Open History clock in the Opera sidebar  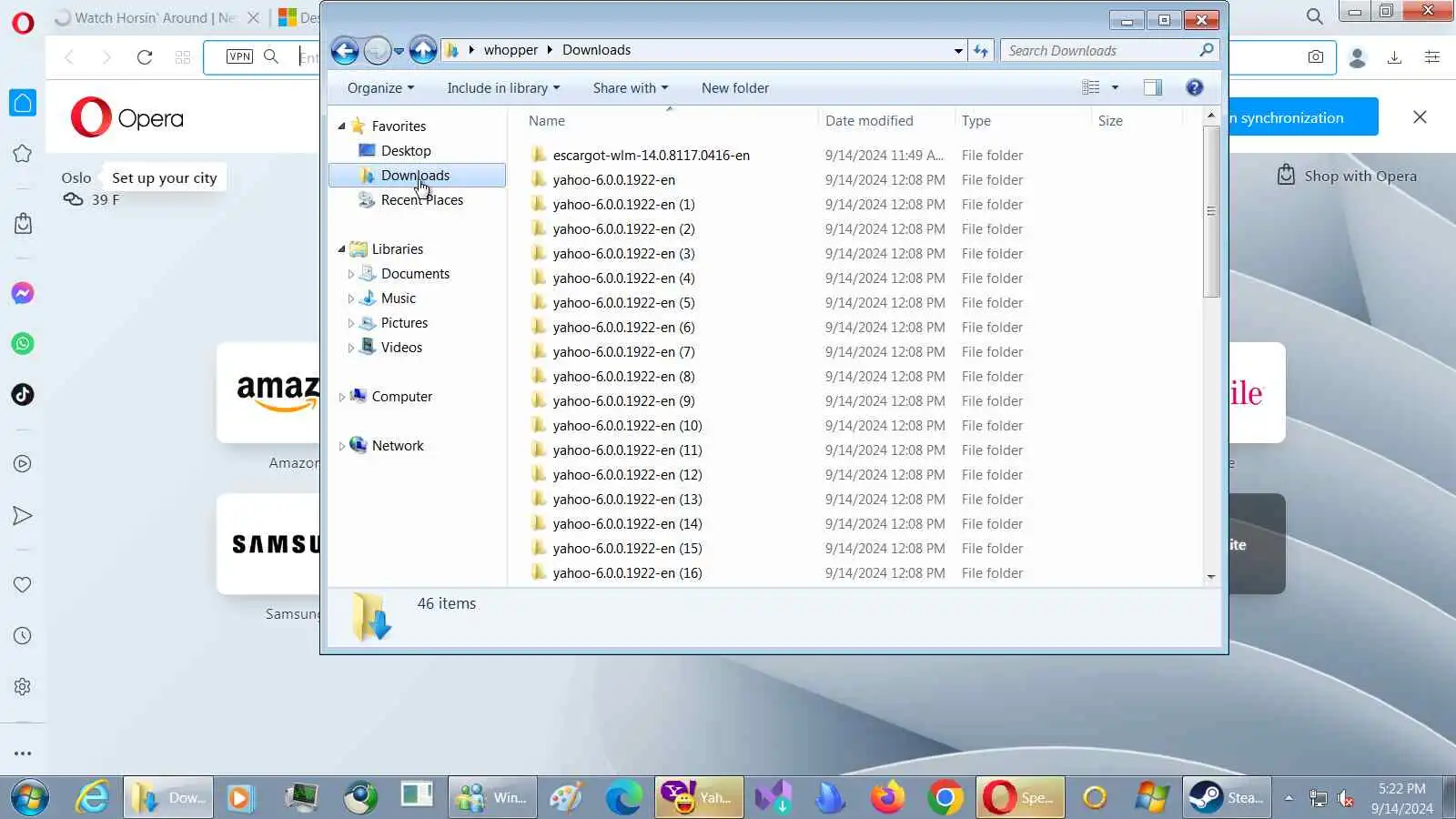pos(23,636)
